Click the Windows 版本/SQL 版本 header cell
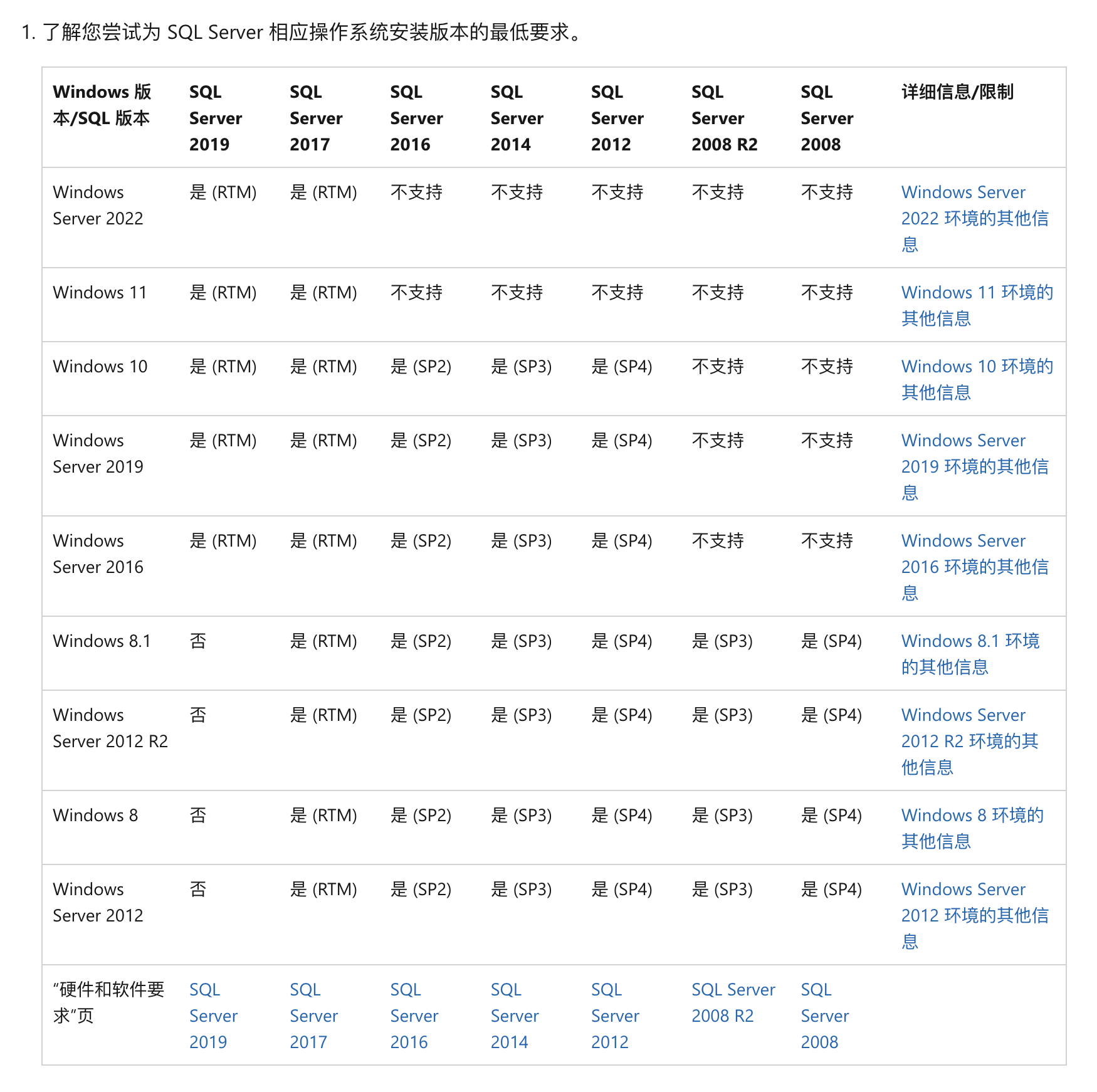The width and height of the screenshot is (1097, 1092). pyautogui.click(x=102, y=105)
